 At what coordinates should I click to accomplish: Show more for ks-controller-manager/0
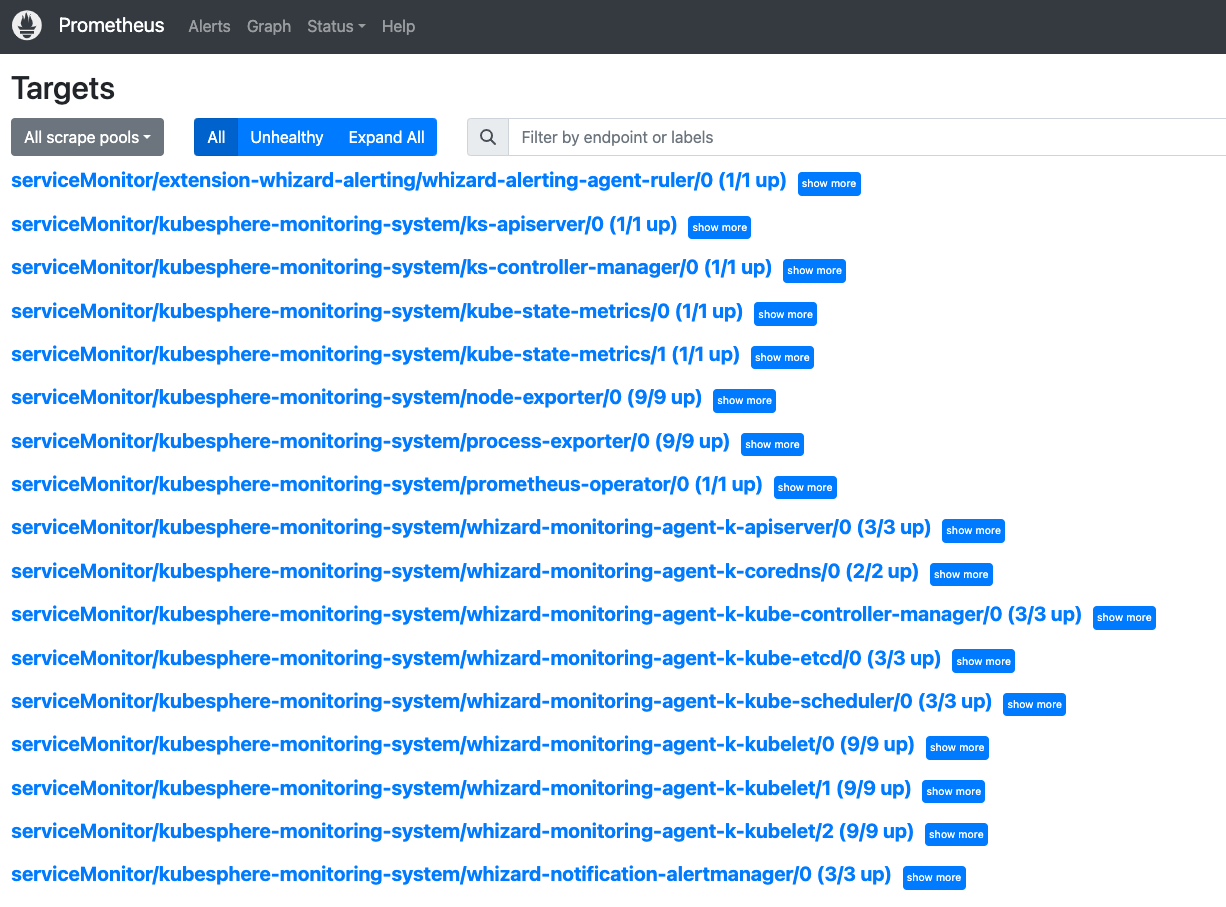[814, 271]
